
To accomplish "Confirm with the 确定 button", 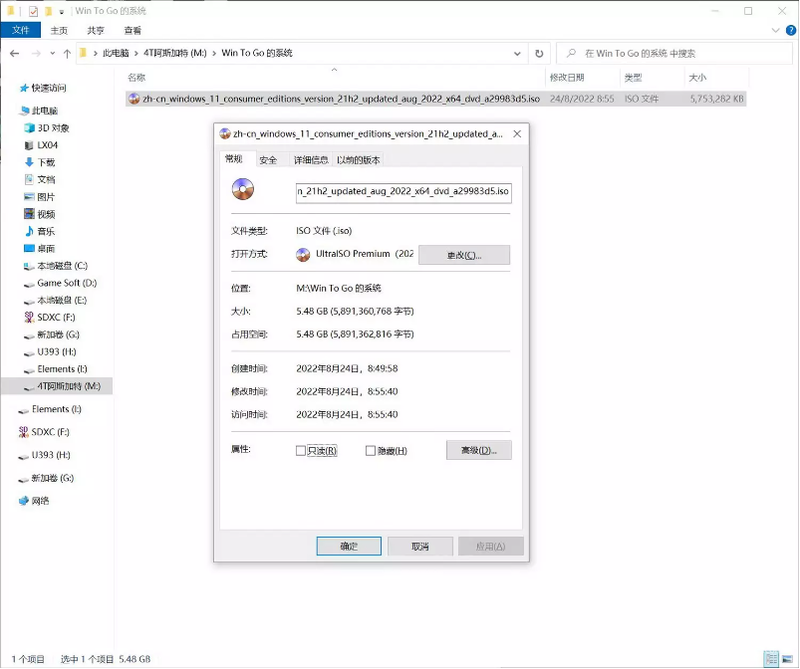I will (349, 547).
